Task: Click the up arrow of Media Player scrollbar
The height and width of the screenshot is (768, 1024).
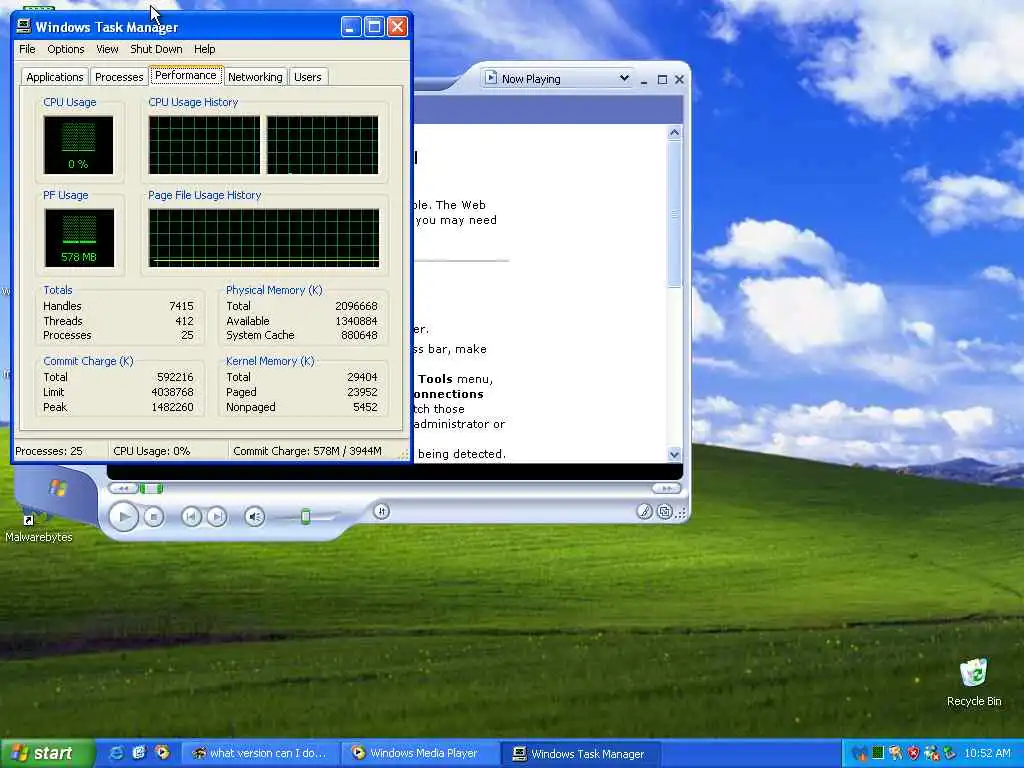Action: click(x=675, y=133)
